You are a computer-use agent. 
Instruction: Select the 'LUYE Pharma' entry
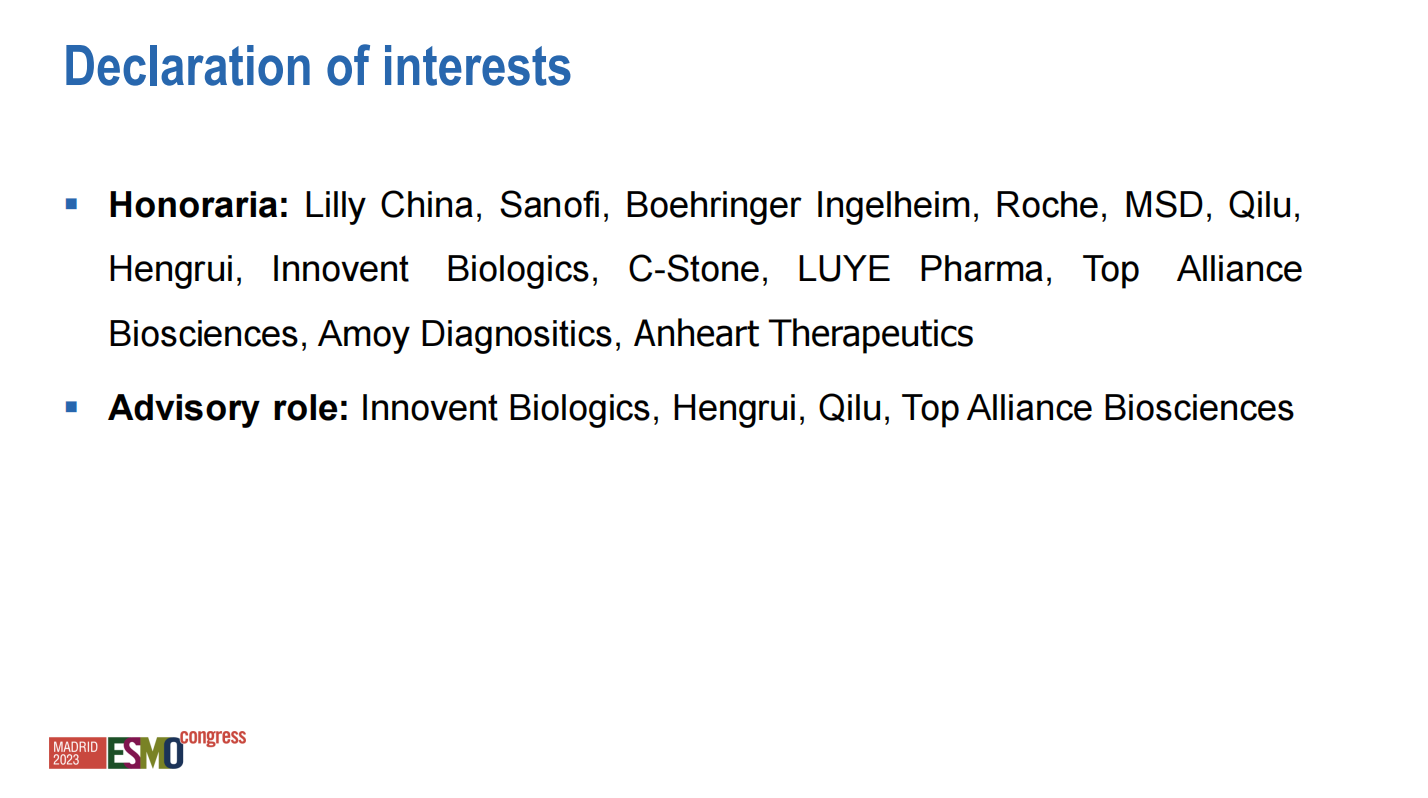pos(918,269)
